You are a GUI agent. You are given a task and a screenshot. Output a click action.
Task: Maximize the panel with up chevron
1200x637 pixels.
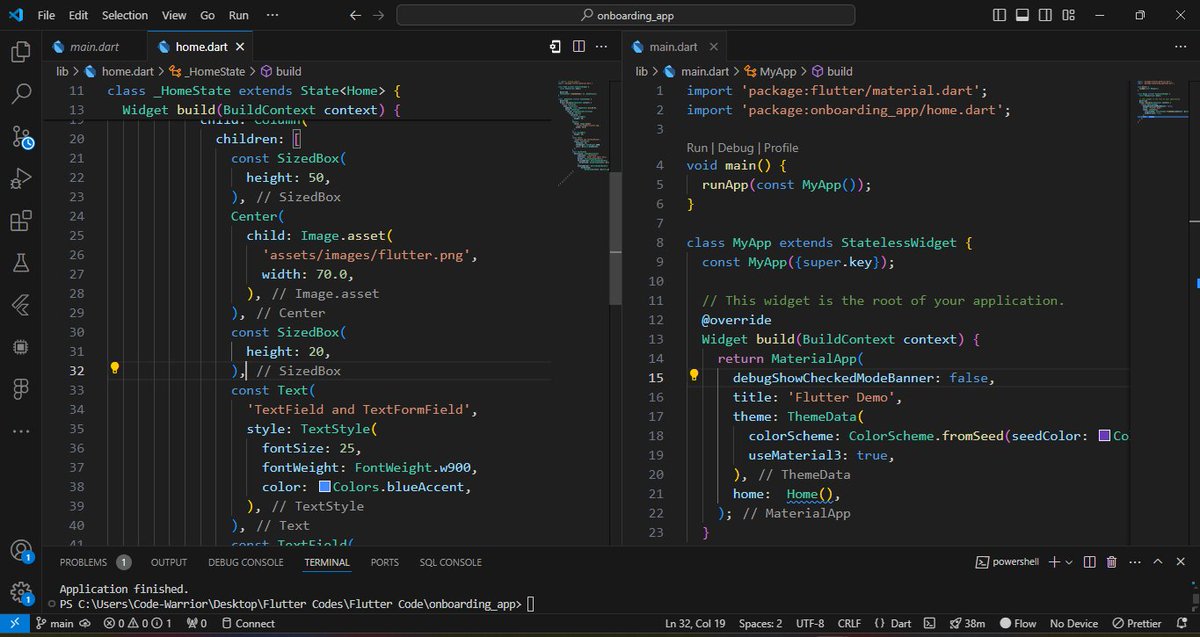tap(1158, 563)
